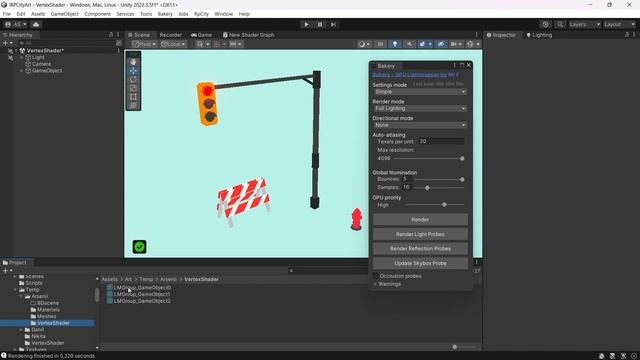
Task: Toggle the Inspector panel lock icon
Action: [627, 35]
